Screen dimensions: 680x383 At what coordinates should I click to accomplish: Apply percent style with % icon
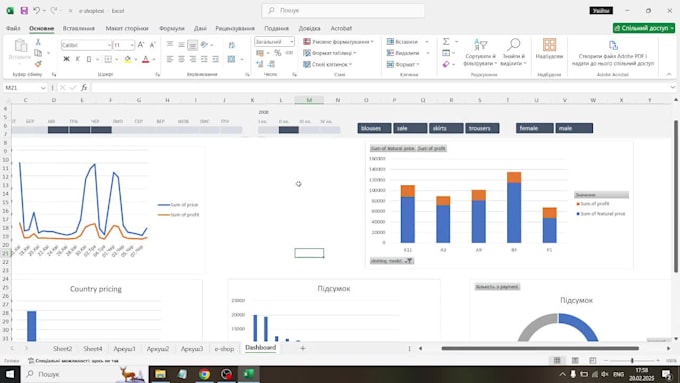[278, 53]
